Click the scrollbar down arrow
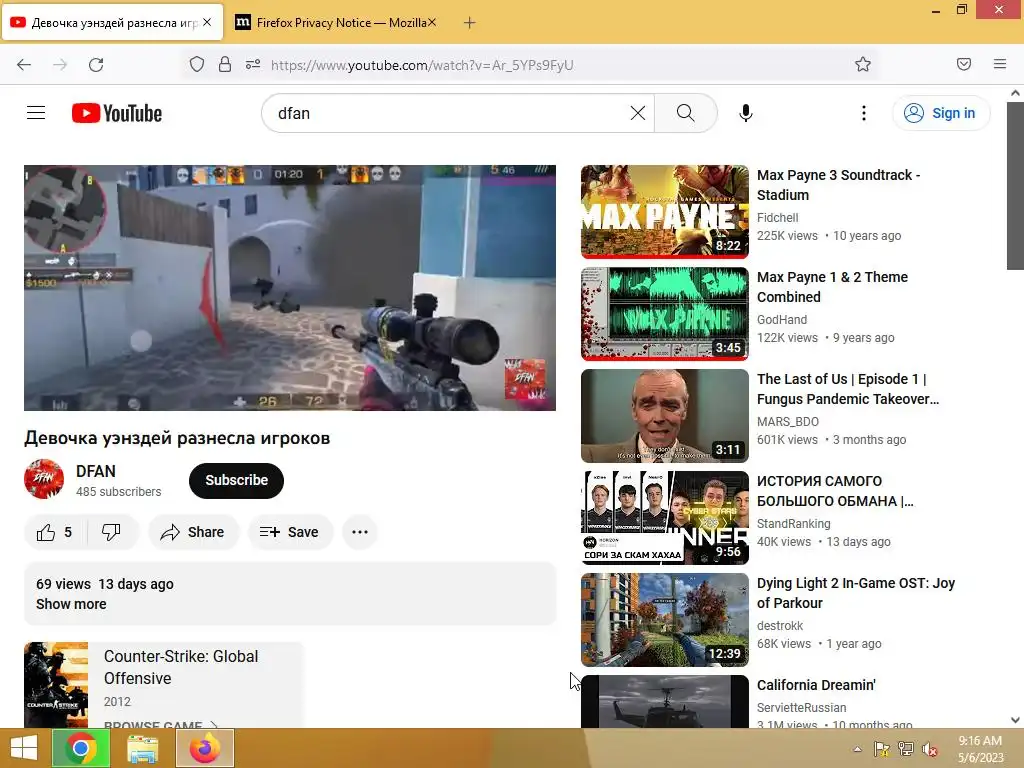The image size is (1024, 768). coord(1015,720)
